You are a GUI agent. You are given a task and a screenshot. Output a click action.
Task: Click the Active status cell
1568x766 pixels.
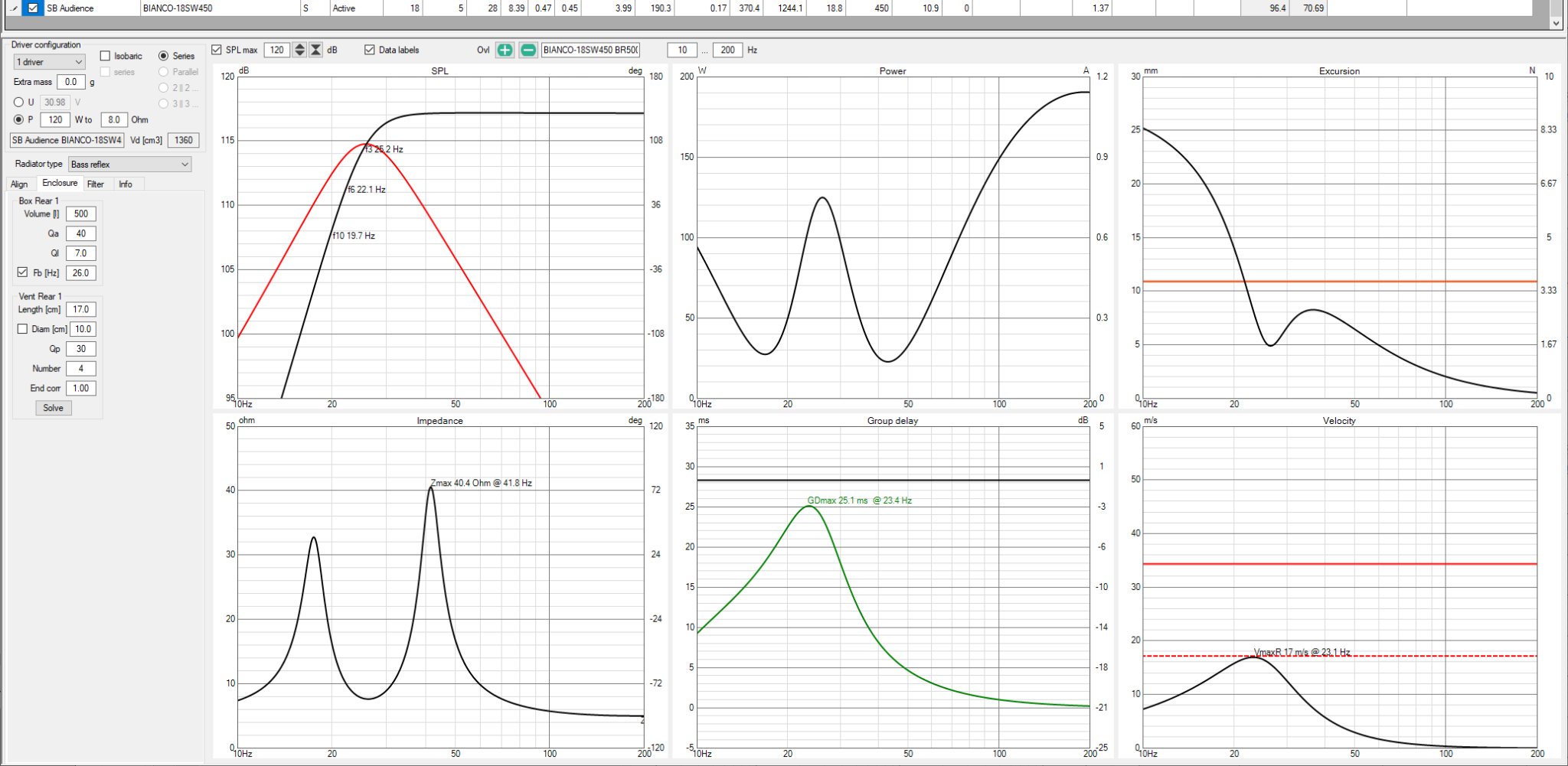[357, 8]
